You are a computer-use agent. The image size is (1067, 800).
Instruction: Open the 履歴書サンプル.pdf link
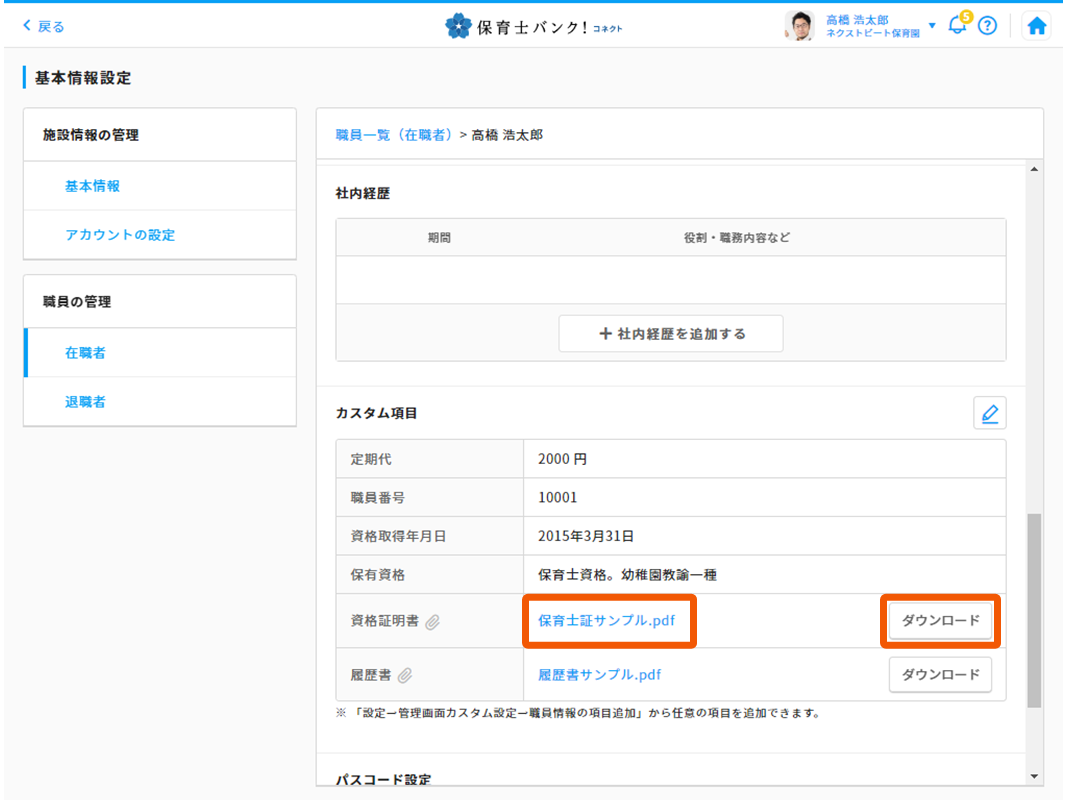(599, 675)
